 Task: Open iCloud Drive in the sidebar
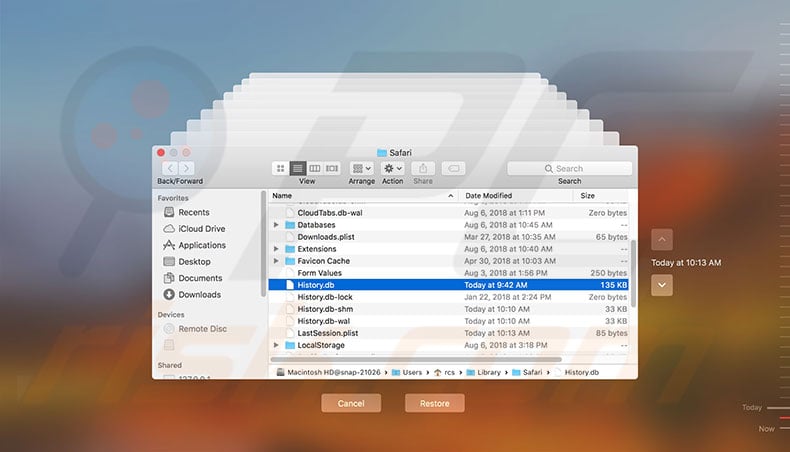click(194, 229)
